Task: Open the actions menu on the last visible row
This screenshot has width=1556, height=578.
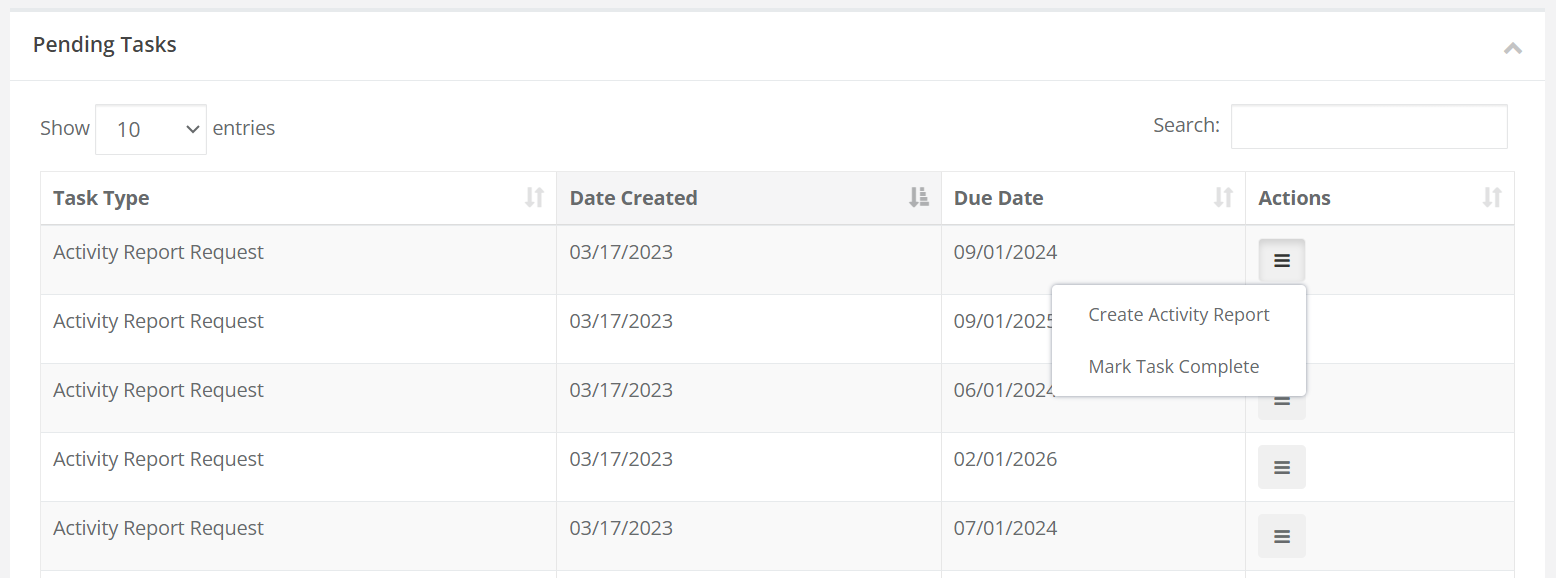Action: pos(1281,536)
